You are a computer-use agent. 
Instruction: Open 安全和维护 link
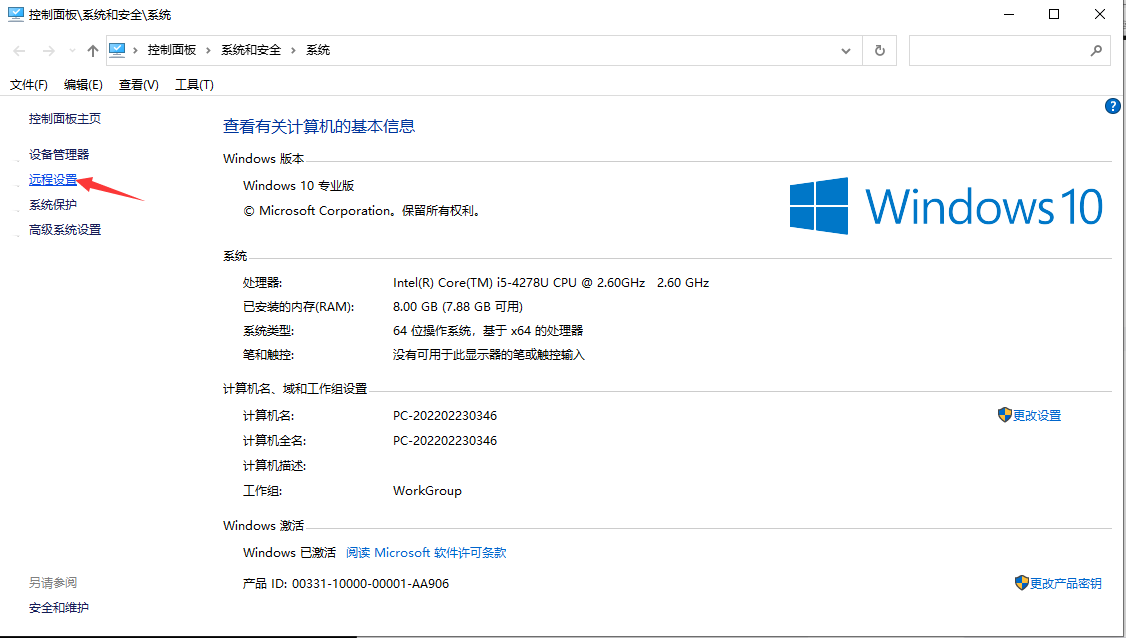[x=59, y=608]
